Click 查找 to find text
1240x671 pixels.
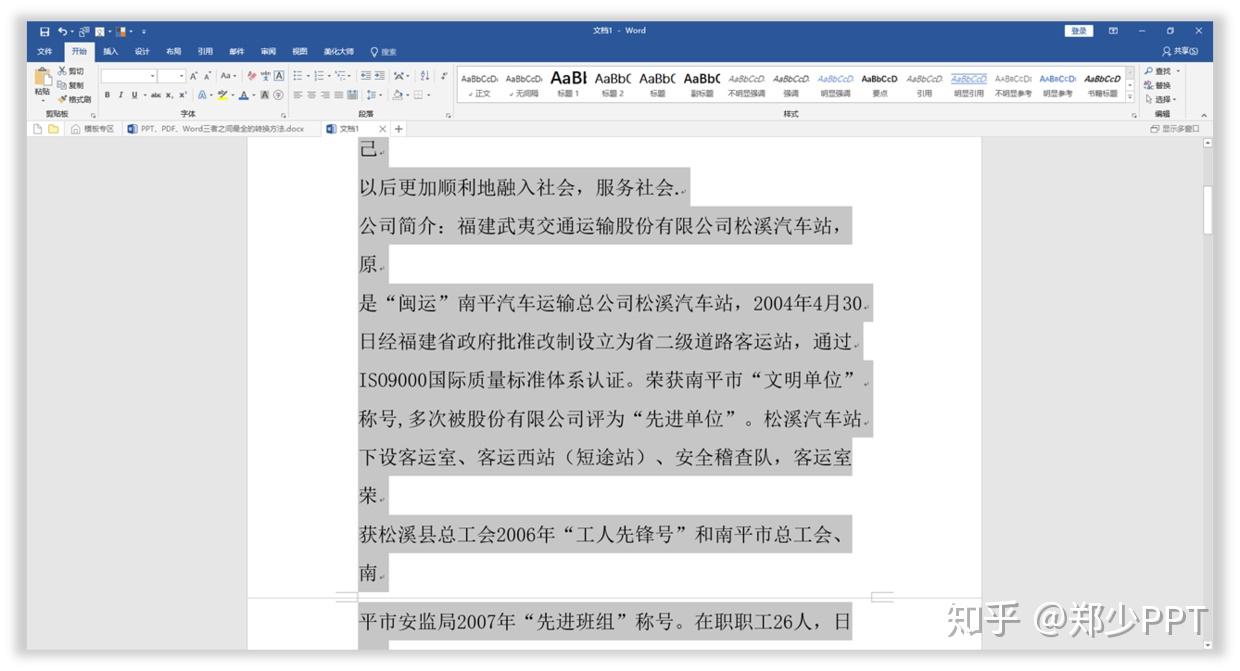1160,71
